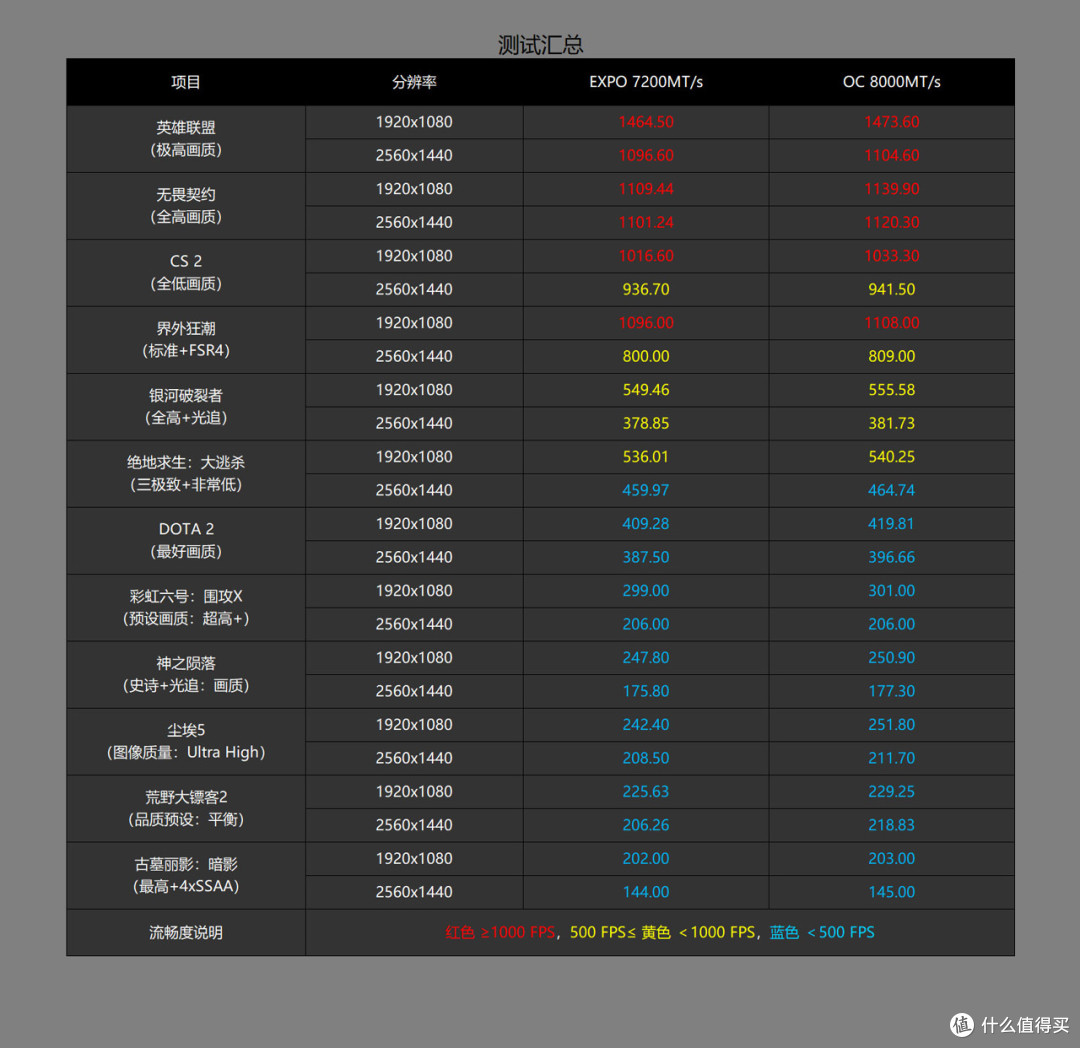This screenshot has height=1048, width=1080.
Task: Click the value 1101.24
Action: pos(645,222)
